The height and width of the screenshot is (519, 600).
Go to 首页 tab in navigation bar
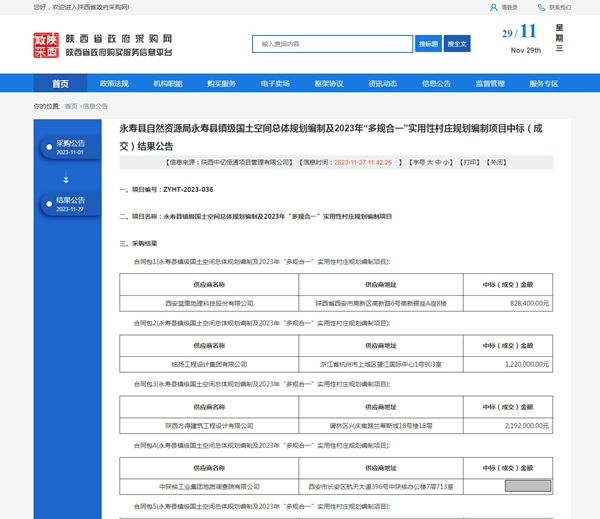(60, 83)
